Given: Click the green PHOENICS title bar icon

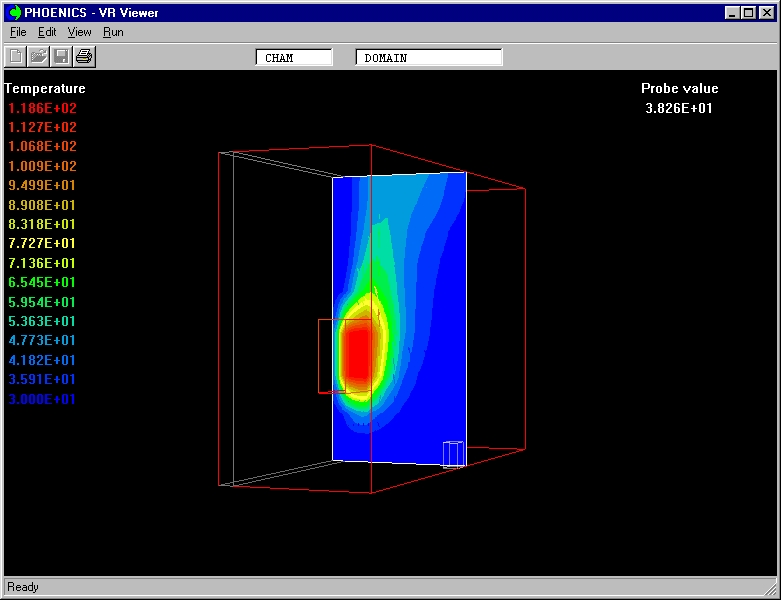Looking at the screenshot, I should pyautogui.click(x=15, y=13).
